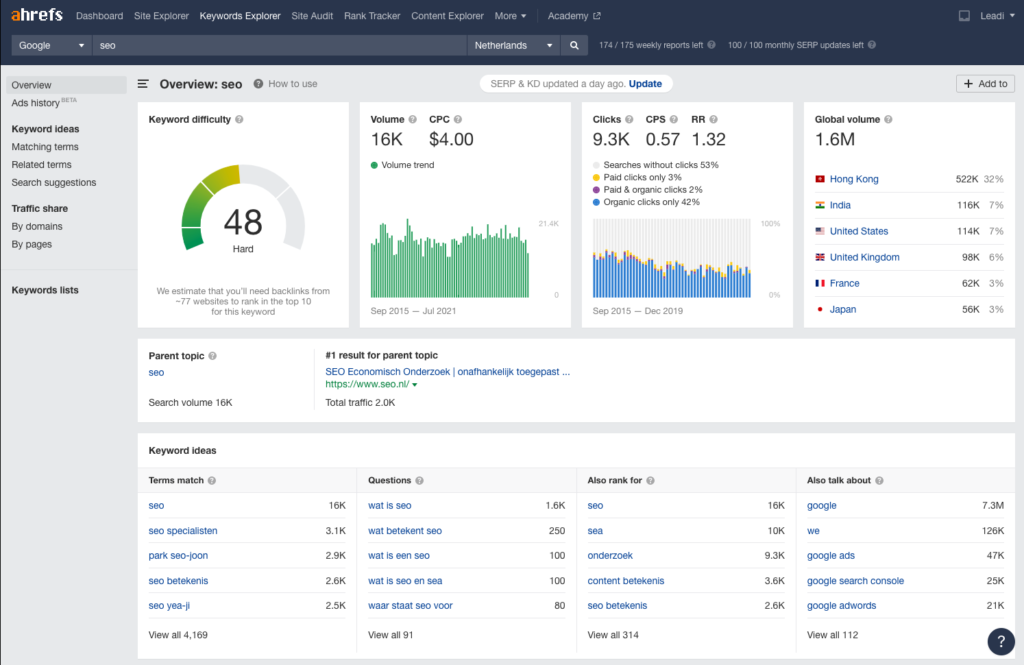The height and width of the screenshot is (665, 1024).
Task: Select Overview in the sidebar
Action: 67,85
